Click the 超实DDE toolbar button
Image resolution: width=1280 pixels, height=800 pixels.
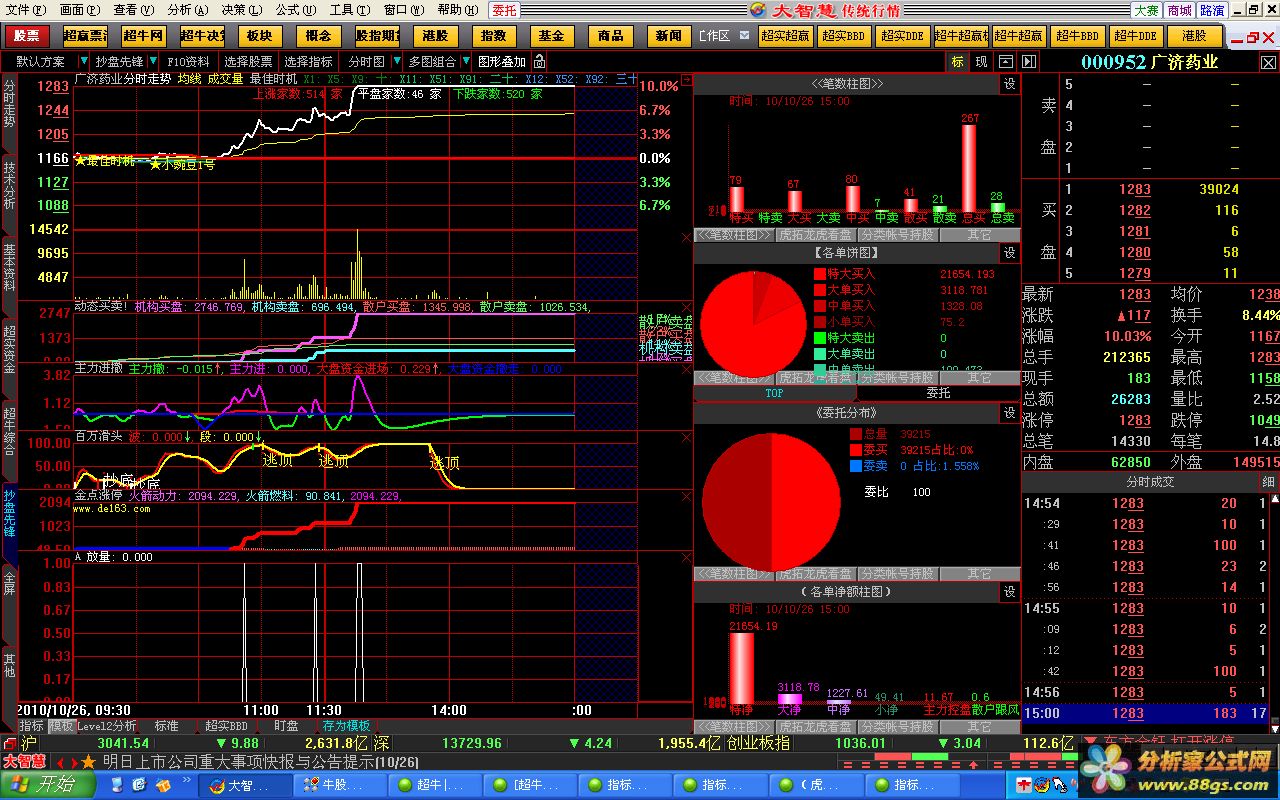coord(903,36)
